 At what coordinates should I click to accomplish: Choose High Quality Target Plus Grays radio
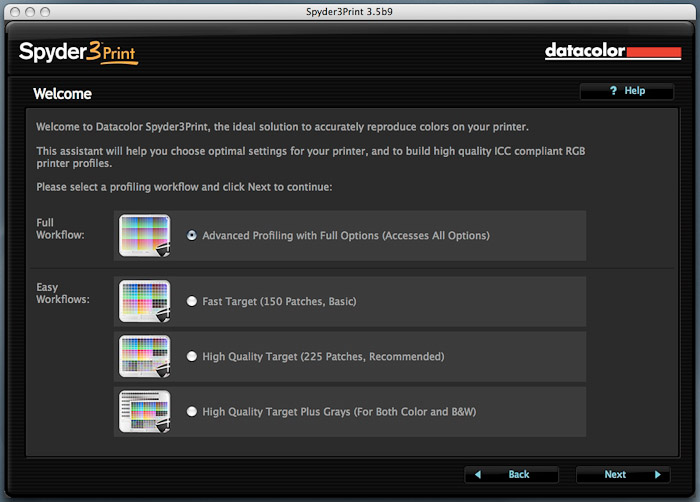(x=192, y=411)
